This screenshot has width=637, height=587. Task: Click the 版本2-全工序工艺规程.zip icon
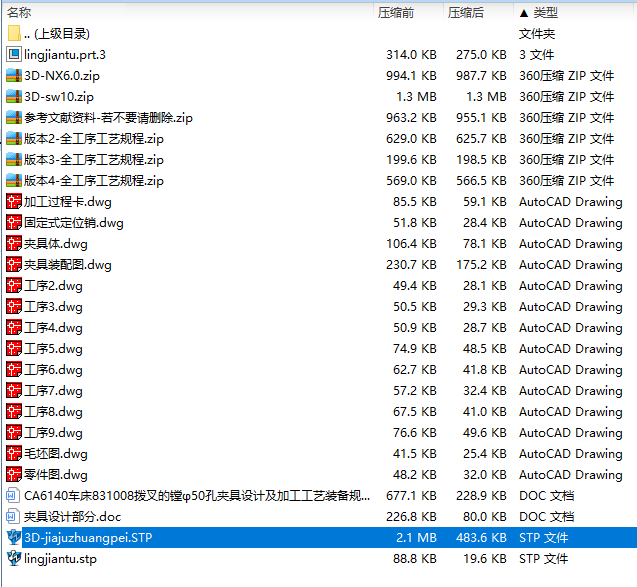click(x=14, y=139)
